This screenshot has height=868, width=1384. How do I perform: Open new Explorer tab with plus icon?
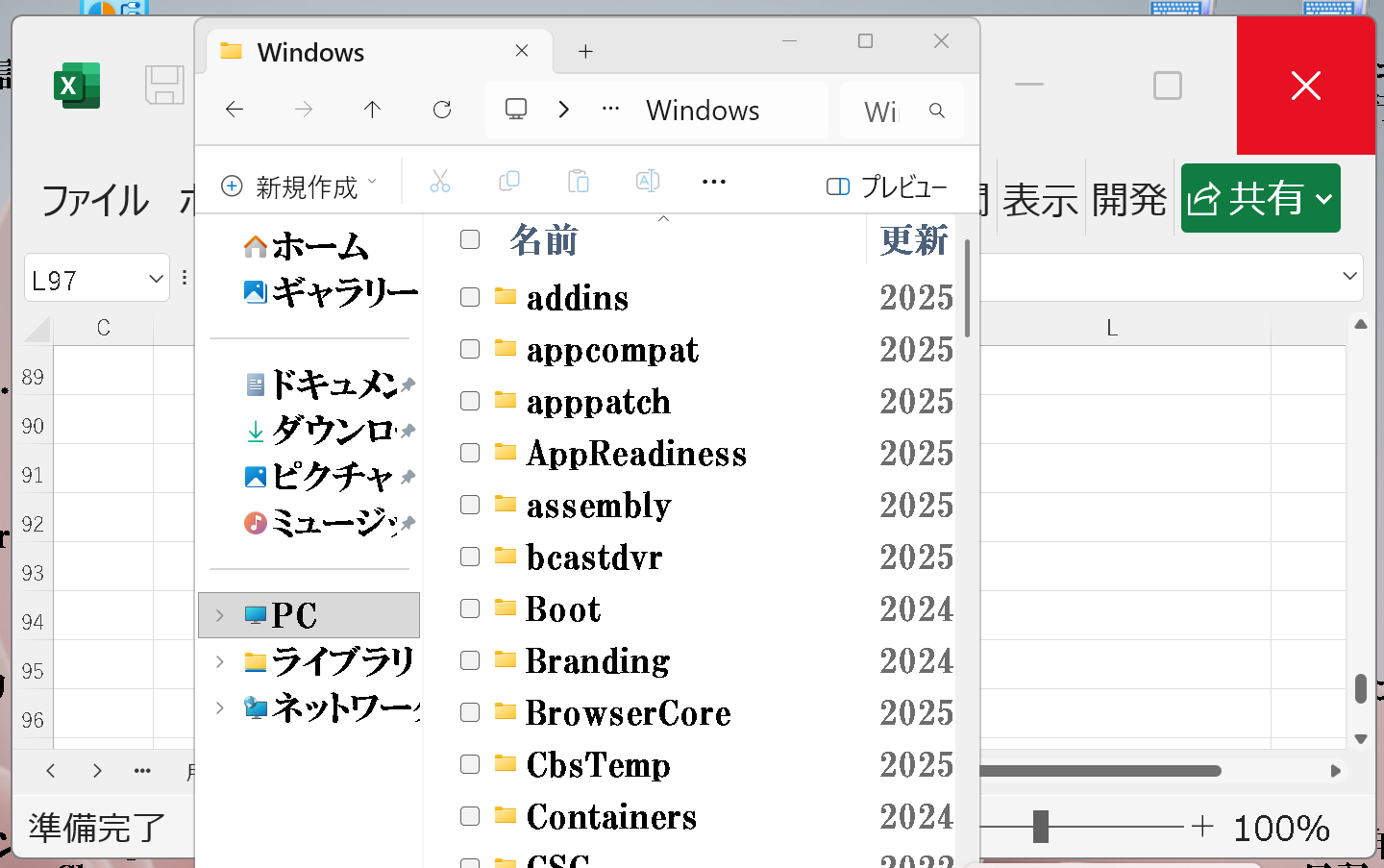[585, 52]
